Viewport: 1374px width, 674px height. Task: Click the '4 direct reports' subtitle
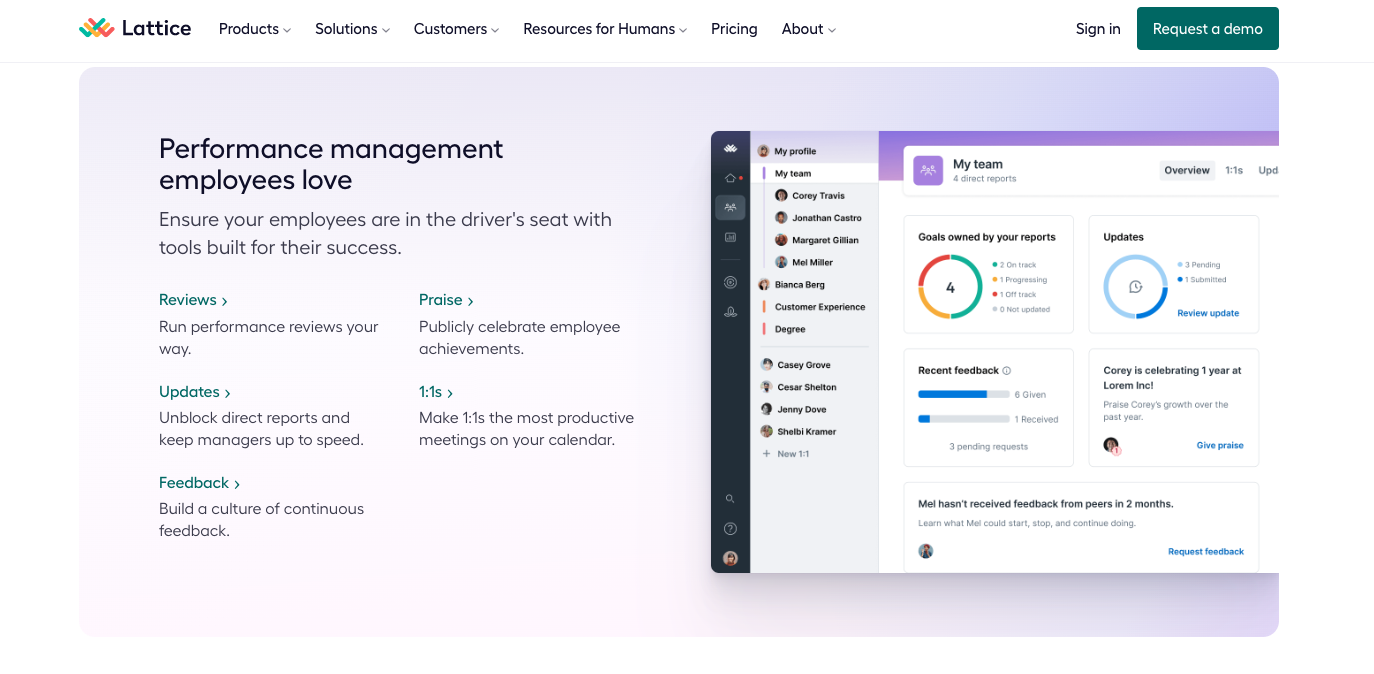click(984, 179)
